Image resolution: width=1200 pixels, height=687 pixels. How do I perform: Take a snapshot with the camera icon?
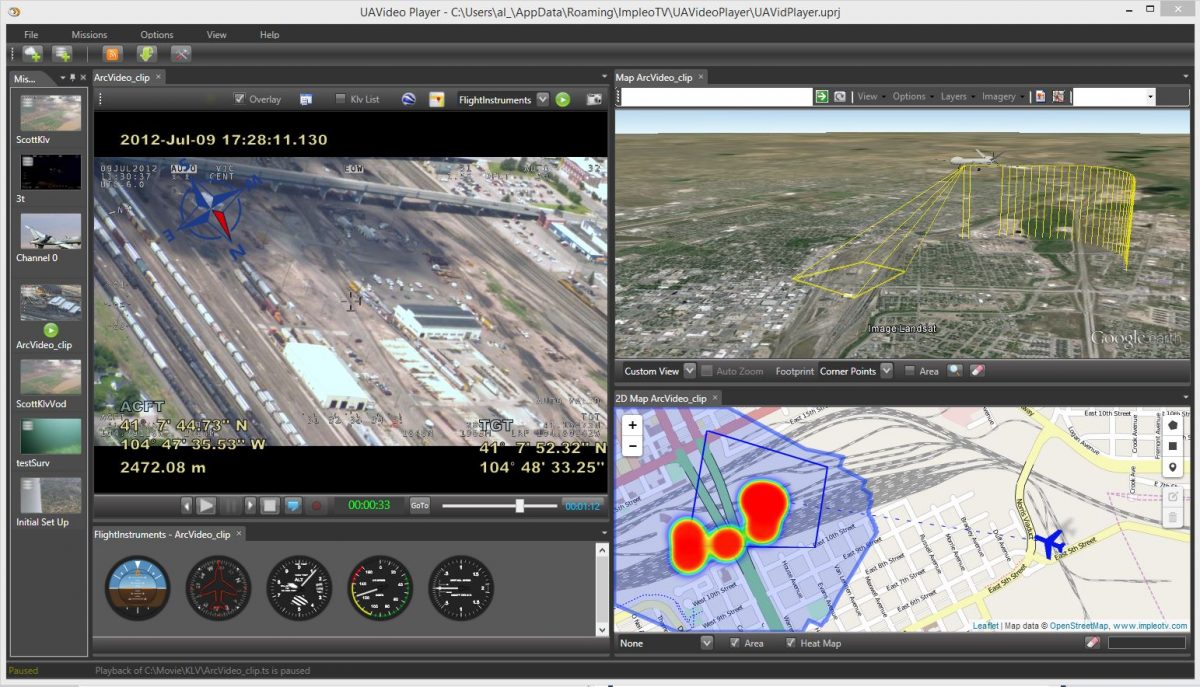pos(594,99)
